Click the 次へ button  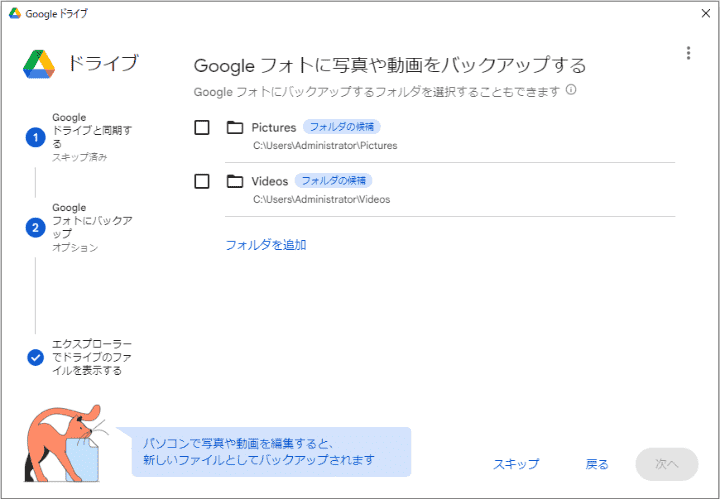point(666,464)
